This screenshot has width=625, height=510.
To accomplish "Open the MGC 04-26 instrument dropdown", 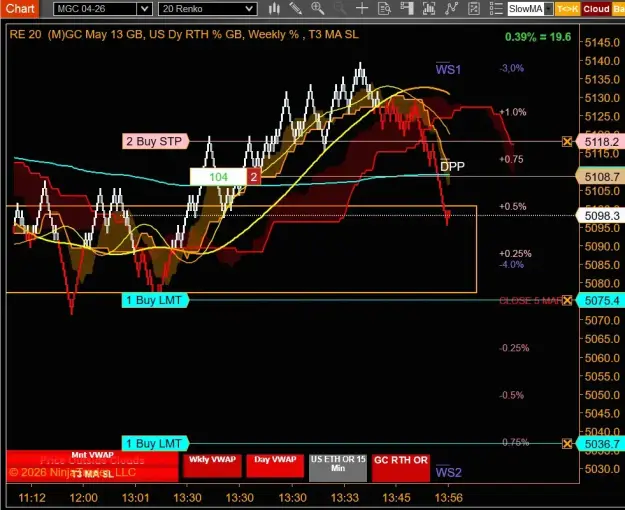I will click(144, 9).
